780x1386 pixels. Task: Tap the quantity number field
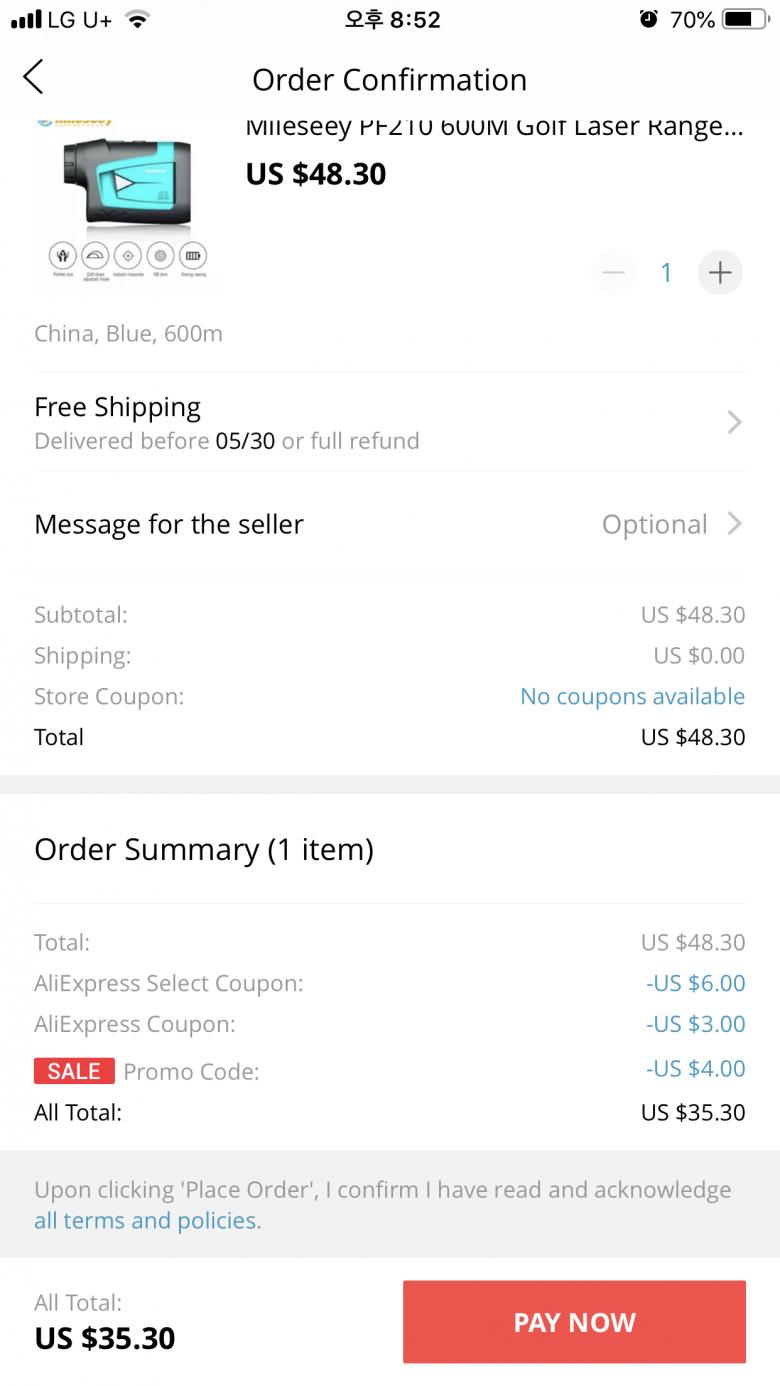click(x=666, y=272)
